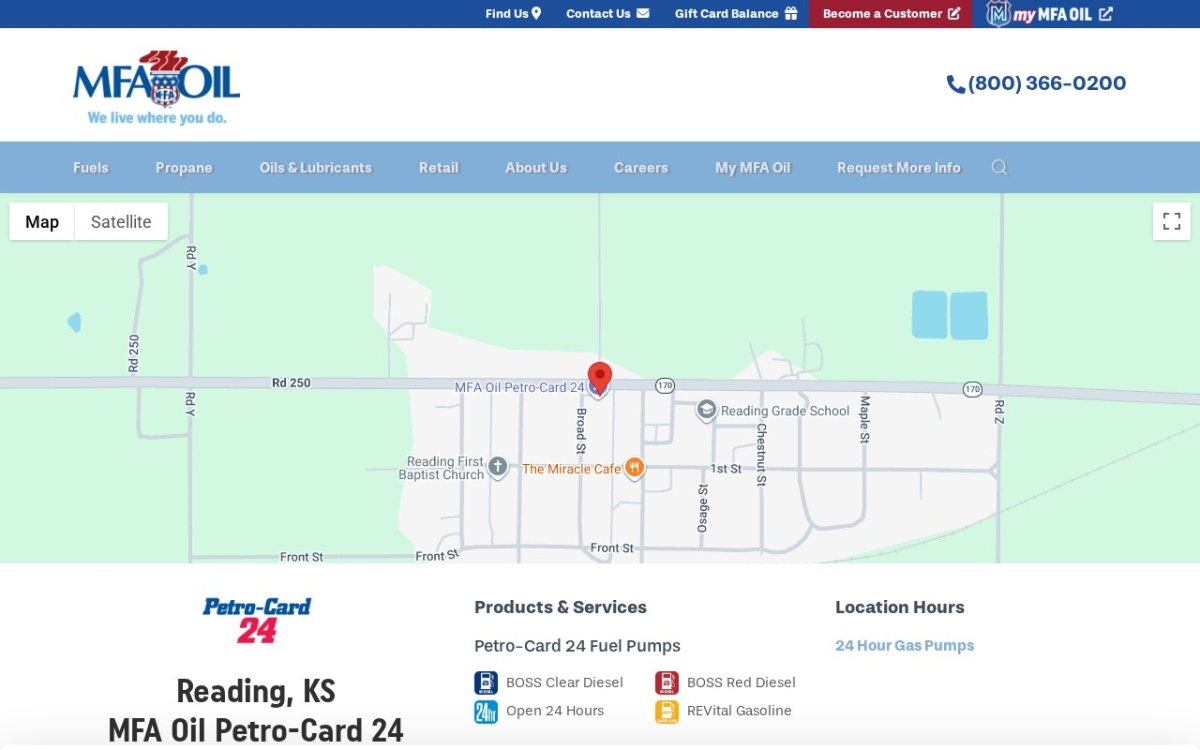Viewport: 1200px width, 750px height.
Task: Toggle fullscreen map view
Action: click(x=1171, y=221)
